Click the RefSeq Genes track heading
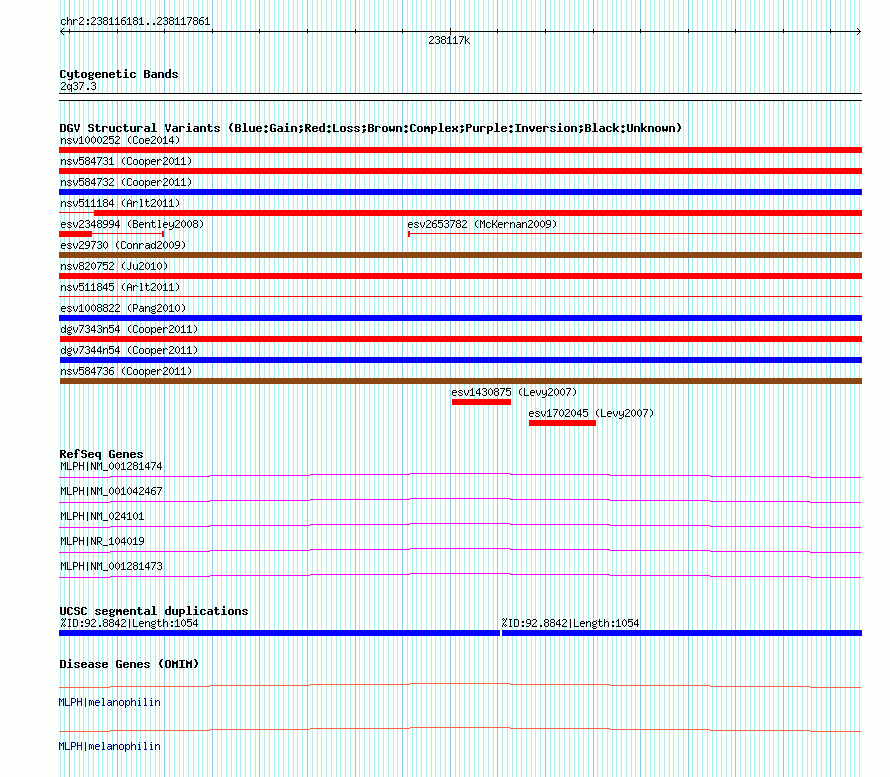The width and height of the screenshot is (890, 777). (x=101, y=454)
